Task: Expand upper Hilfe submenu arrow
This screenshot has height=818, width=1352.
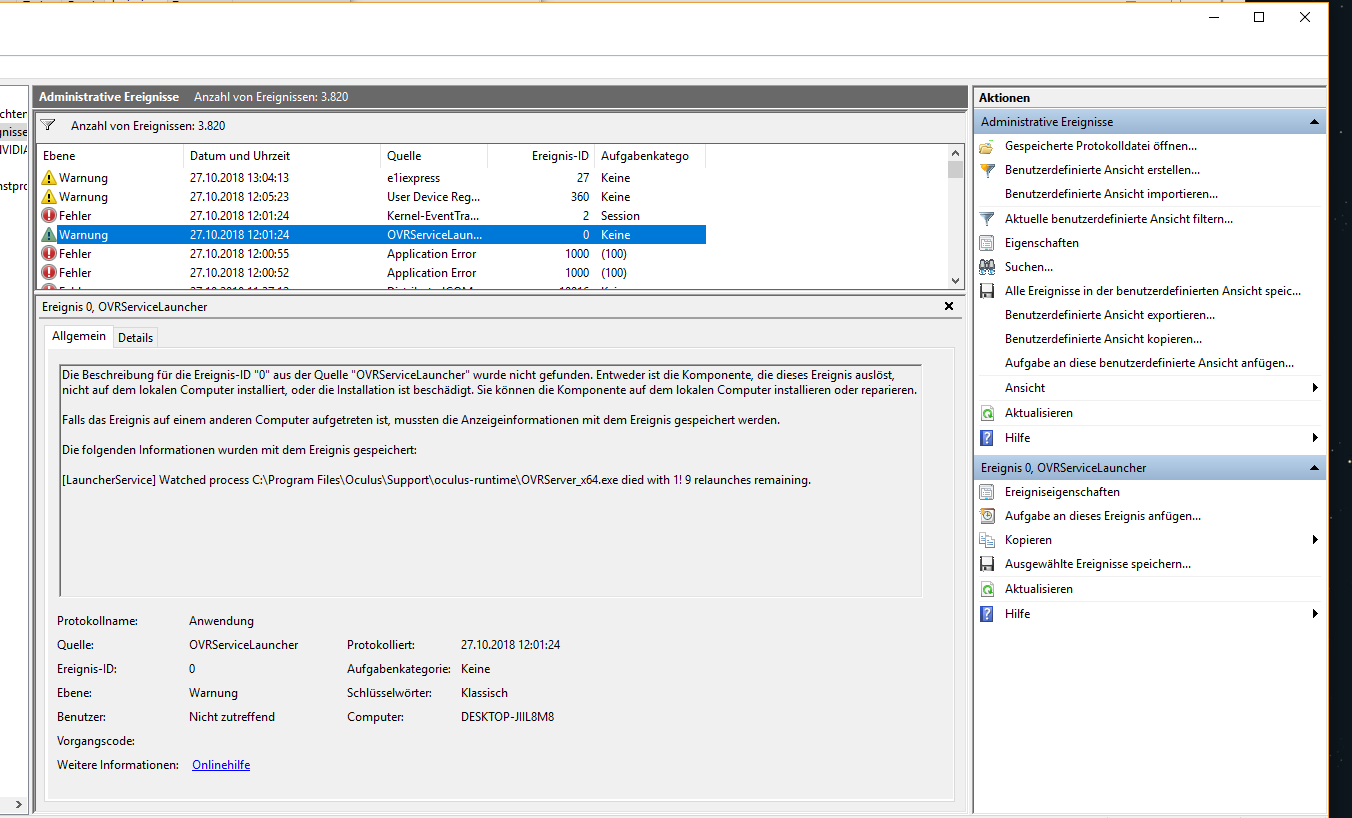Action: (1315, 438)
